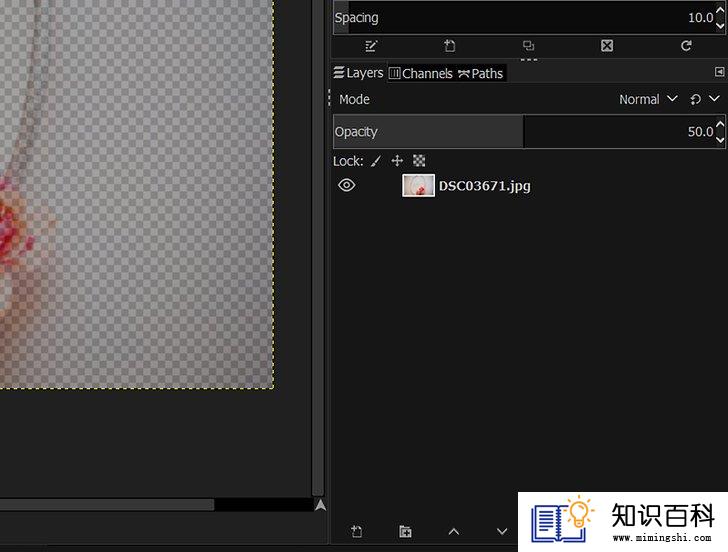The height and width of the screenshot is (552, 728).
Task: Open the Layers tab
Action: click(x=358, y=73)
